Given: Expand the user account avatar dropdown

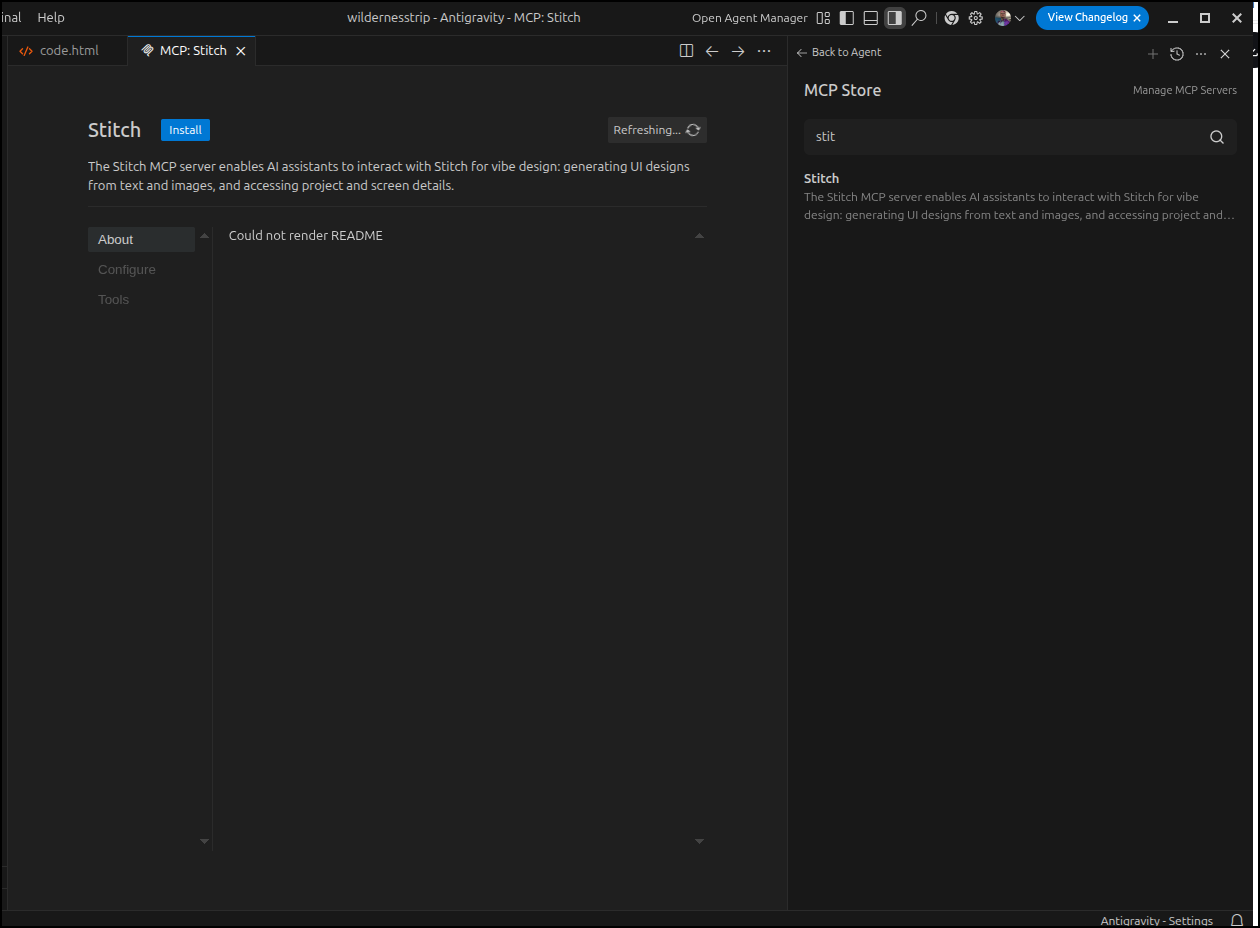Looking at the screenshot, I should pyautogui.click(x=1009, y=18).
